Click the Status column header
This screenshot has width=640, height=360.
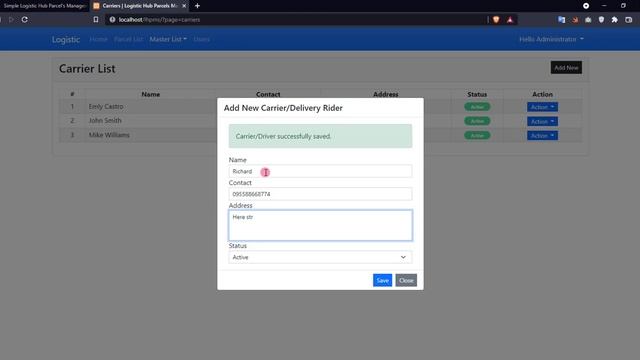pos(477,94)
